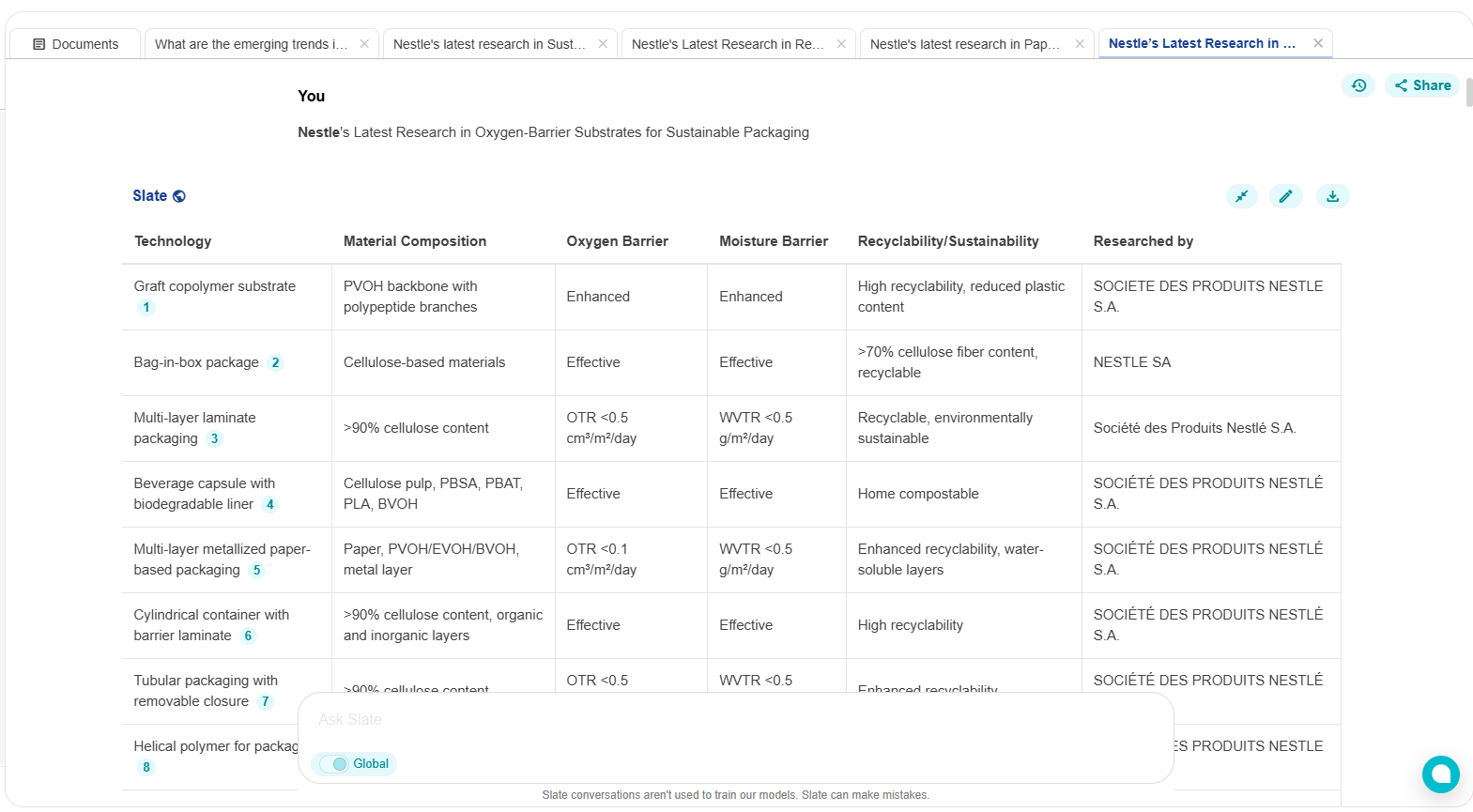Open the chat support bubble icon

[x=1440, y=774]
